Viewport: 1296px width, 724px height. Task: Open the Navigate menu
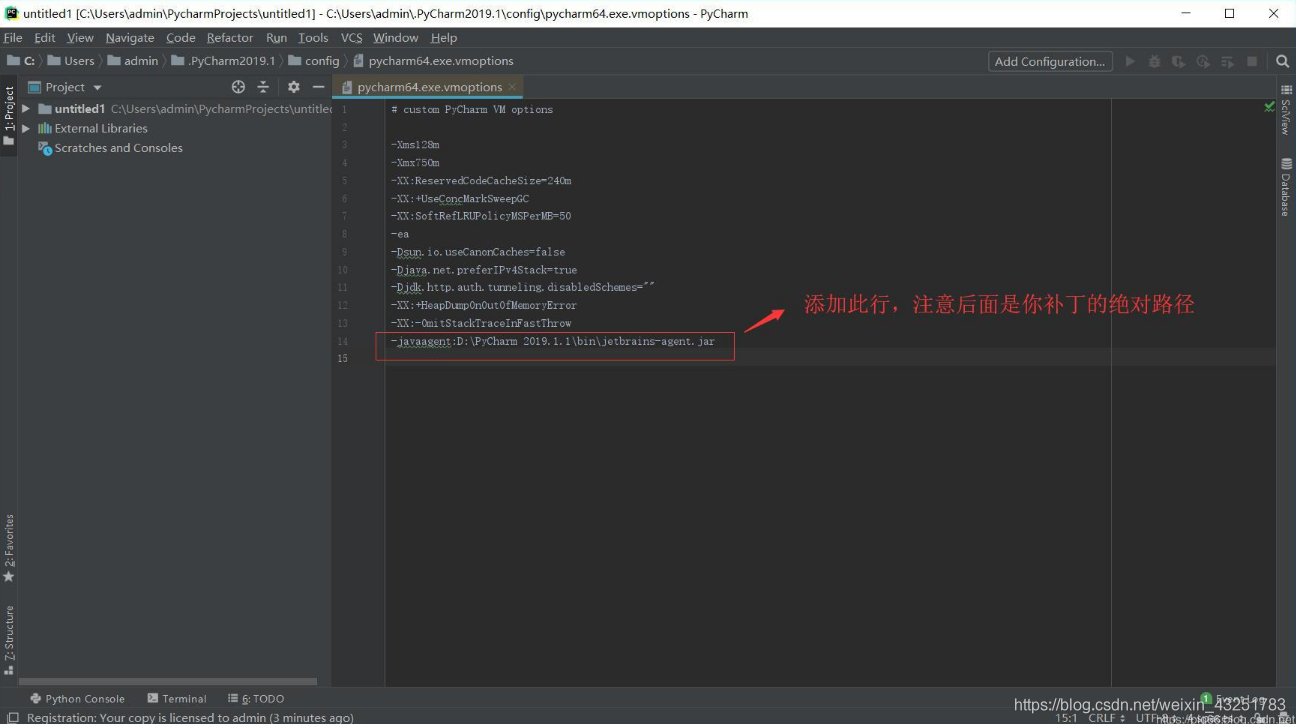(130, 37)
